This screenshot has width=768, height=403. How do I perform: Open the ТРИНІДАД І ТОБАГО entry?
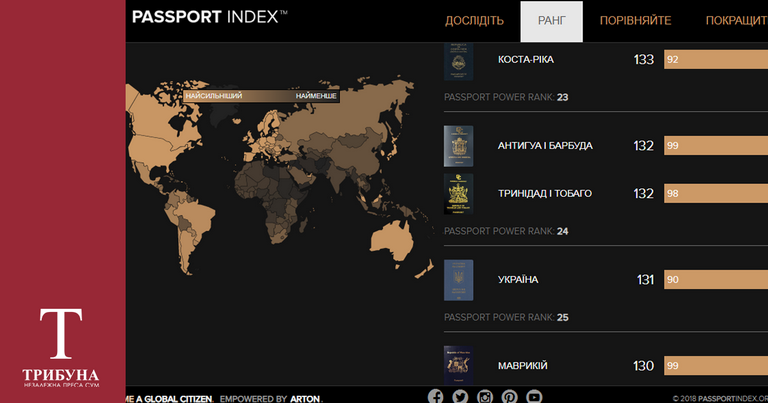(x=545, y=193)
